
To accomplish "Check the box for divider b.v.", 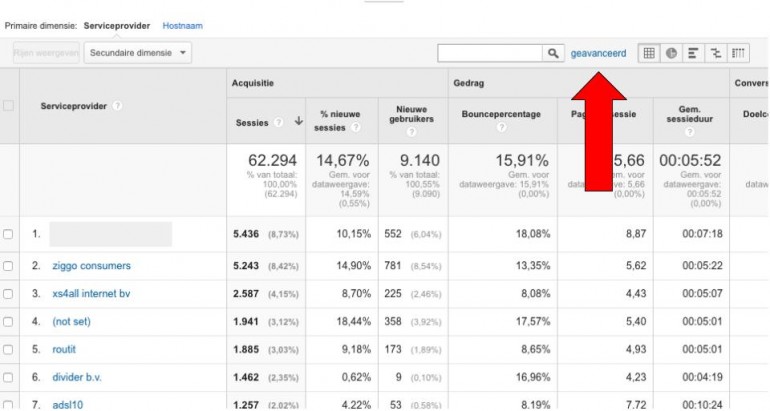I will (x=8, y=378).
